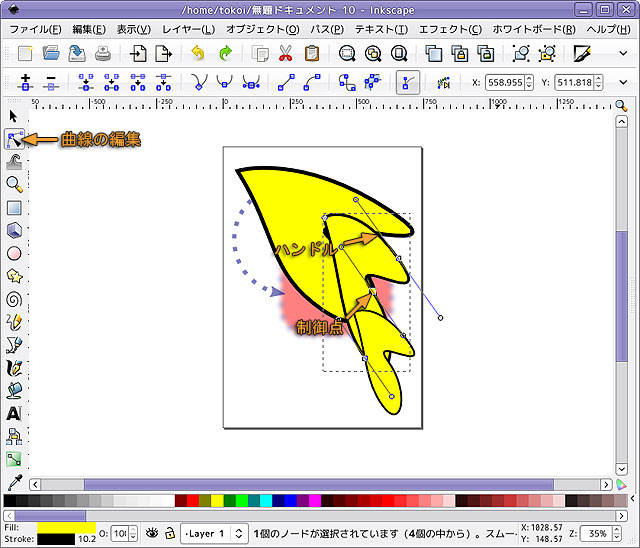Activate the Text tool
The image size is (640, 548).
coord(14,412)
